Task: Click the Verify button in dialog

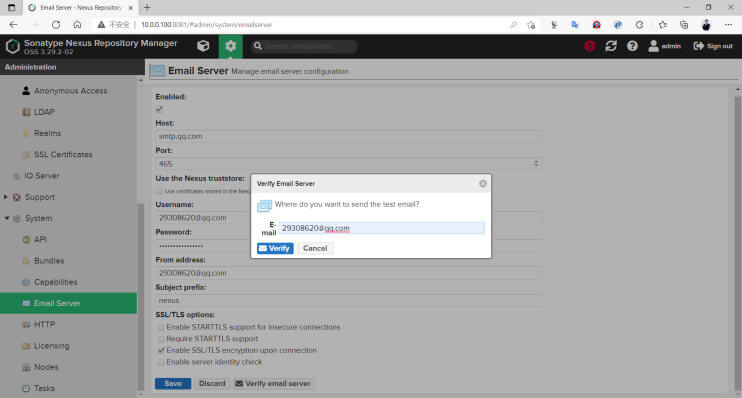Action: pos(275,248)
